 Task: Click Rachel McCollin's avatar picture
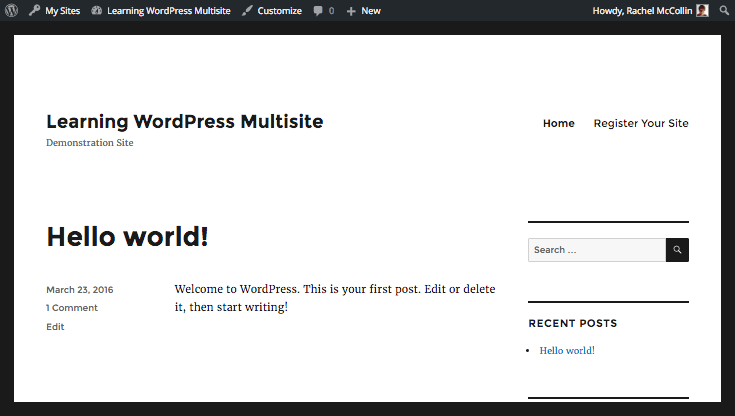(x=702, y=10)
